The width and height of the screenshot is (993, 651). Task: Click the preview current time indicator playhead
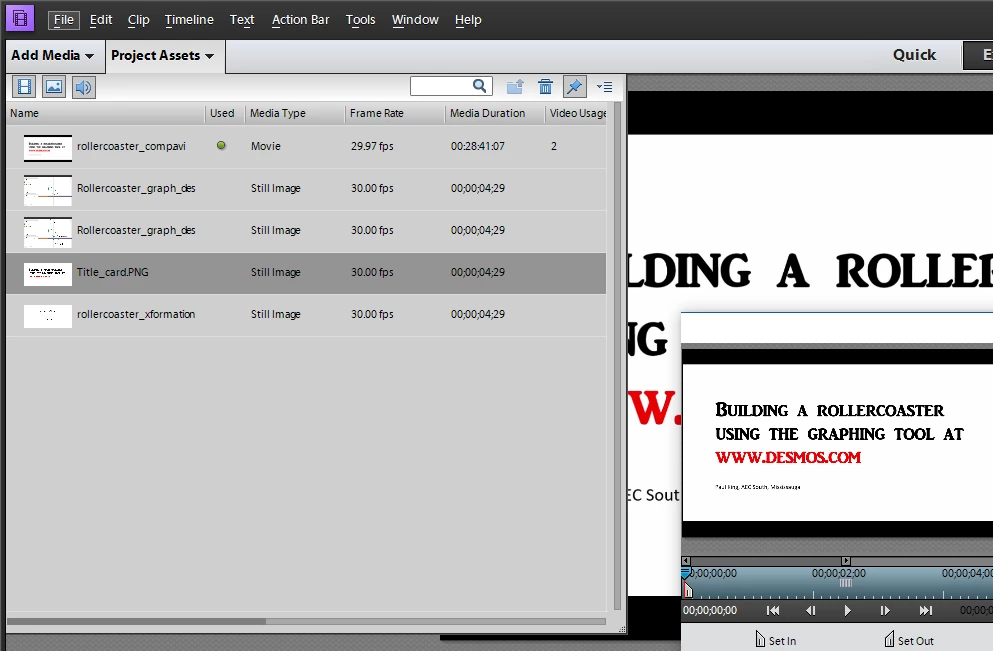tap(686, 575)
